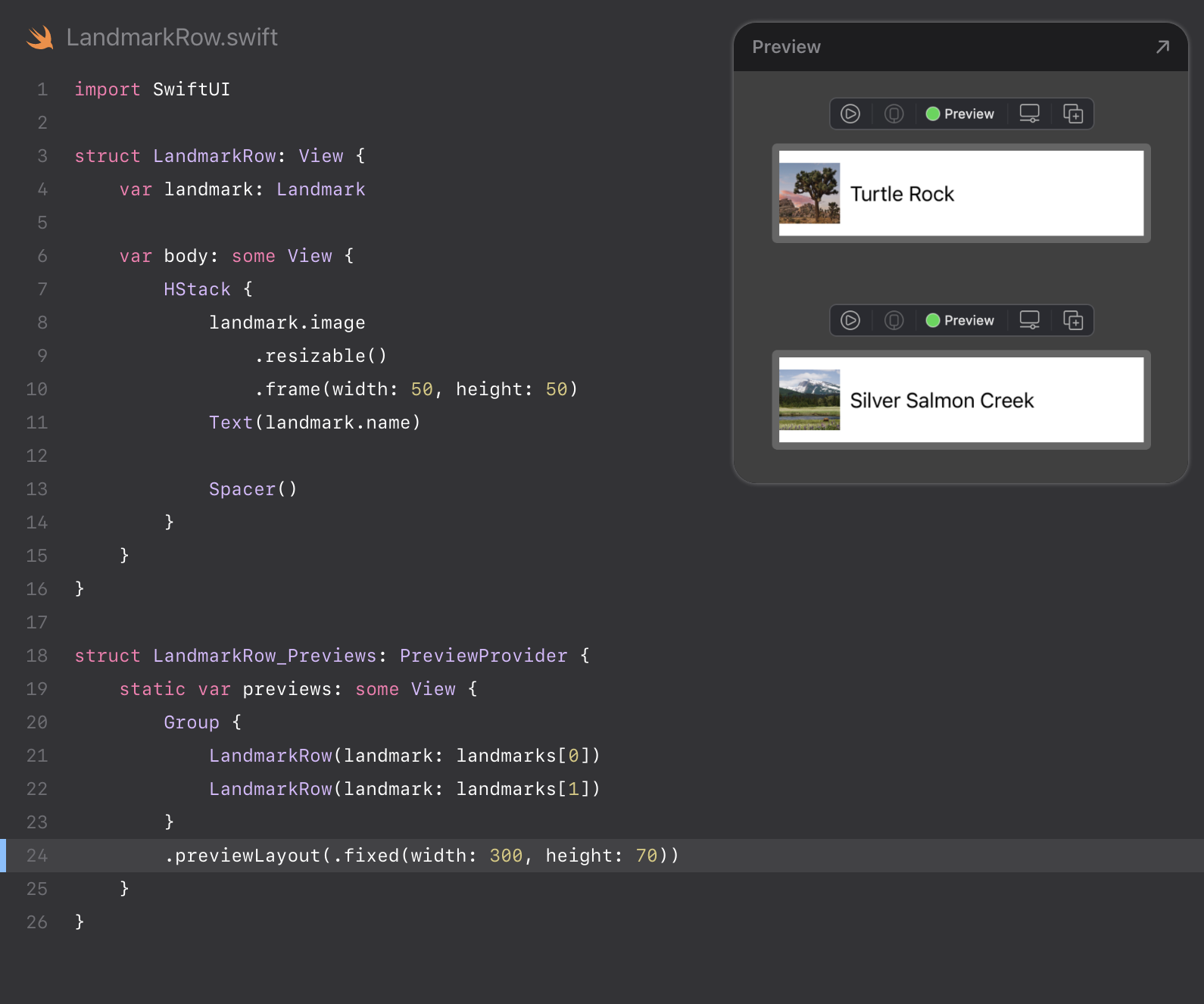The width and height of the screenshot is (1204, 1004).
Task: Click line number 7 in the gutter
Action: [x=42, y=289]
